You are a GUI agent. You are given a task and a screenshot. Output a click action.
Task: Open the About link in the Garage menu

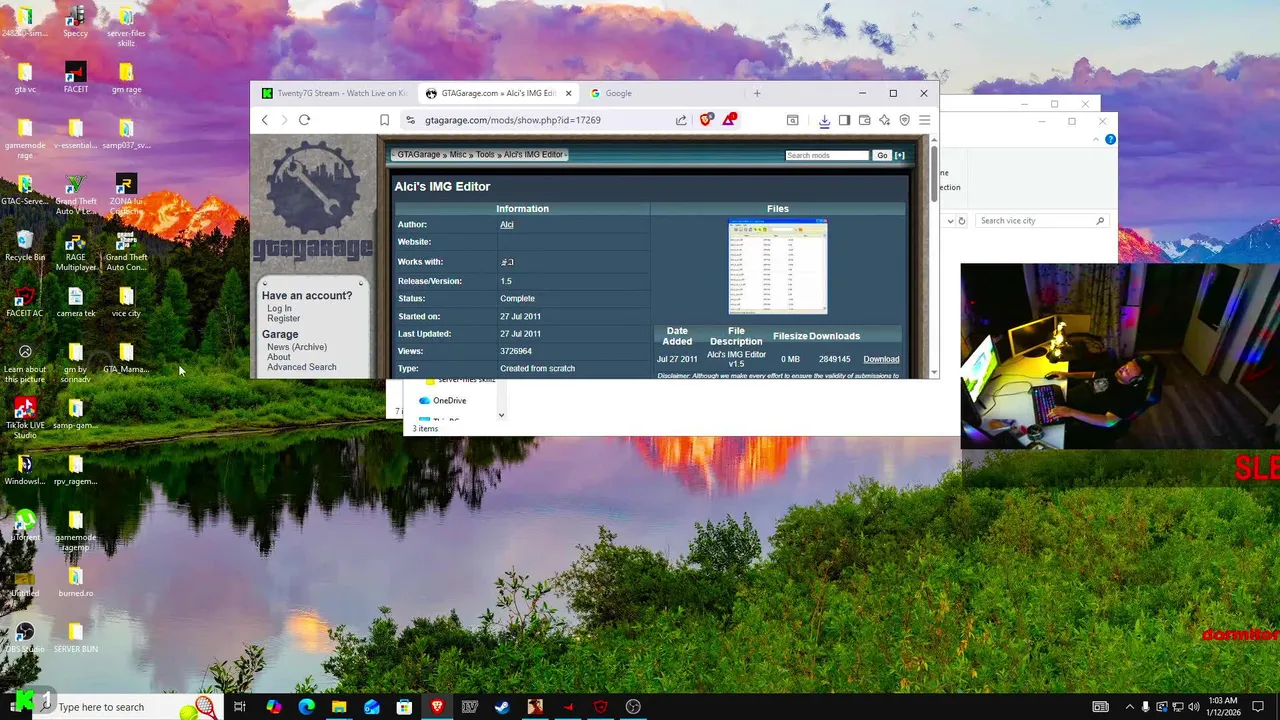coord(279,357)
